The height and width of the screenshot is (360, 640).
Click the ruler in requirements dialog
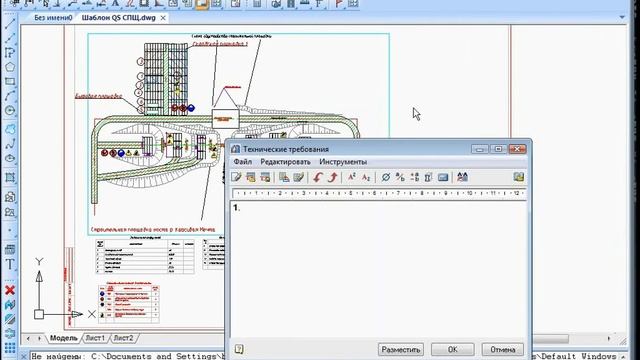pyautogui.click(x=378, y=193)
